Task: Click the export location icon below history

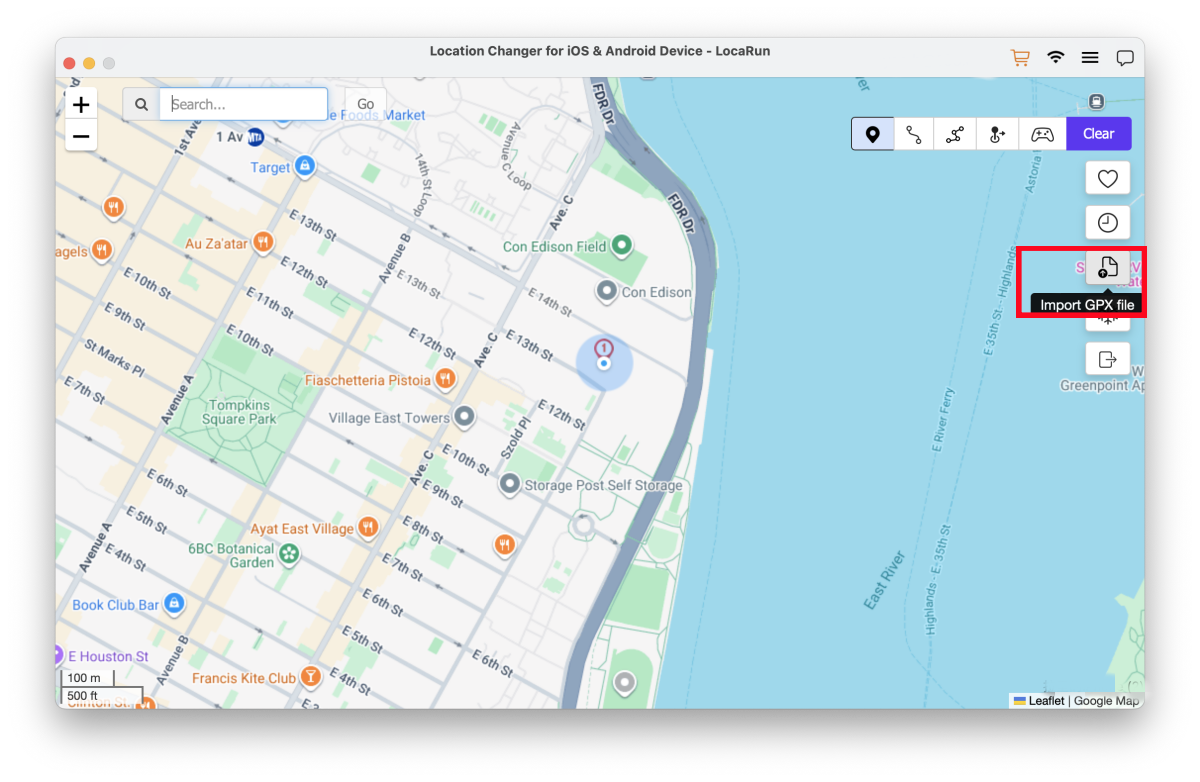Action: click(x=1107, y=359)
